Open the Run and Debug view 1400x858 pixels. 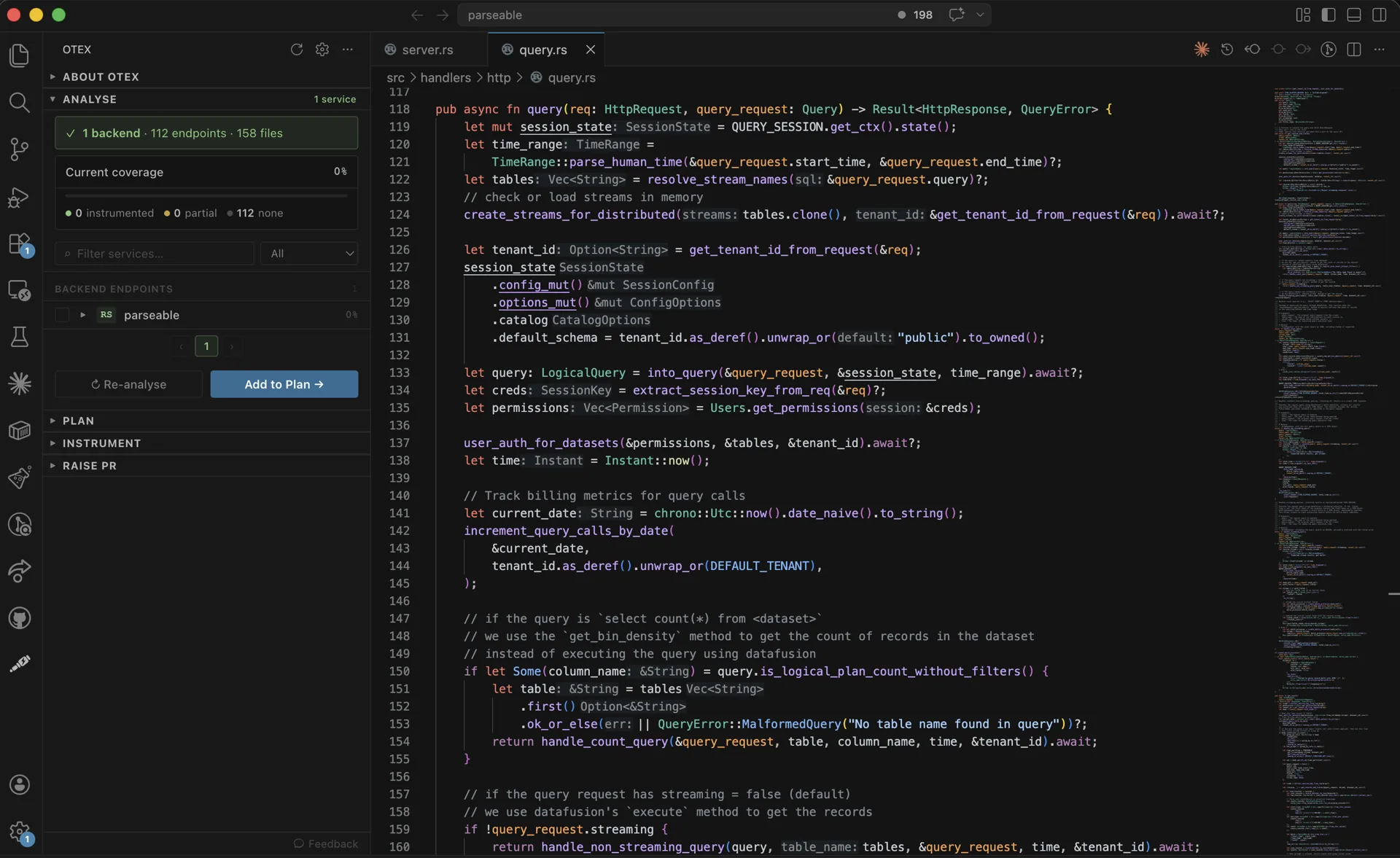20,198
